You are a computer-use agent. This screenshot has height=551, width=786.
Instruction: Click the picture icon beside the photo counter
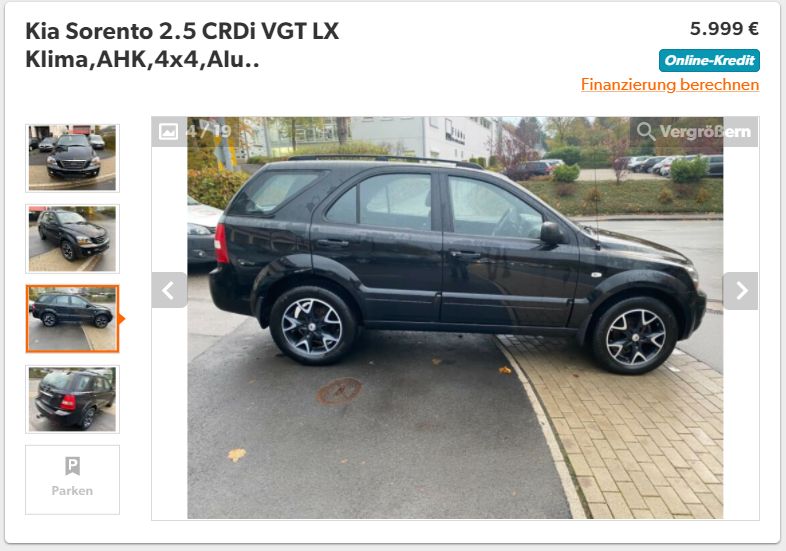point(168,131)
